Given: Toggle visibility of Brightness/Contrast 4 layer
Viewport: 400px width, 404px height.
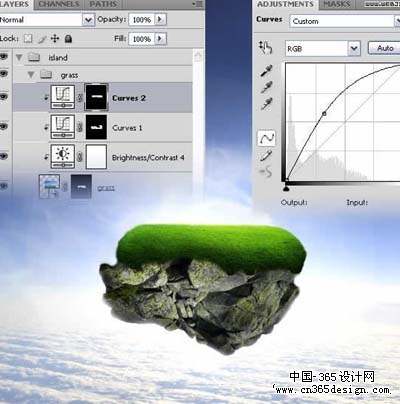Looking at the screenshot, I should tap(4, 156).
